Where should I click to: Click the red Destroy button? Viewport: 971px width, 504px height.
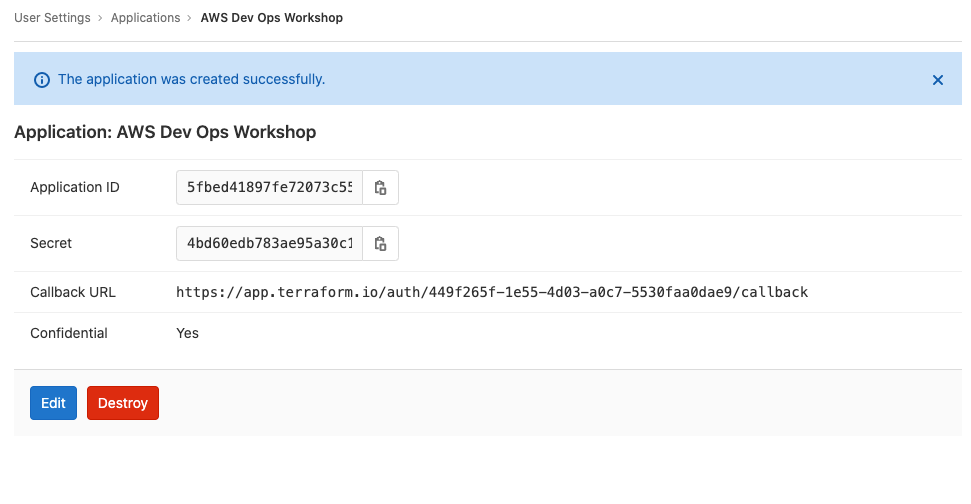(123, 403)
